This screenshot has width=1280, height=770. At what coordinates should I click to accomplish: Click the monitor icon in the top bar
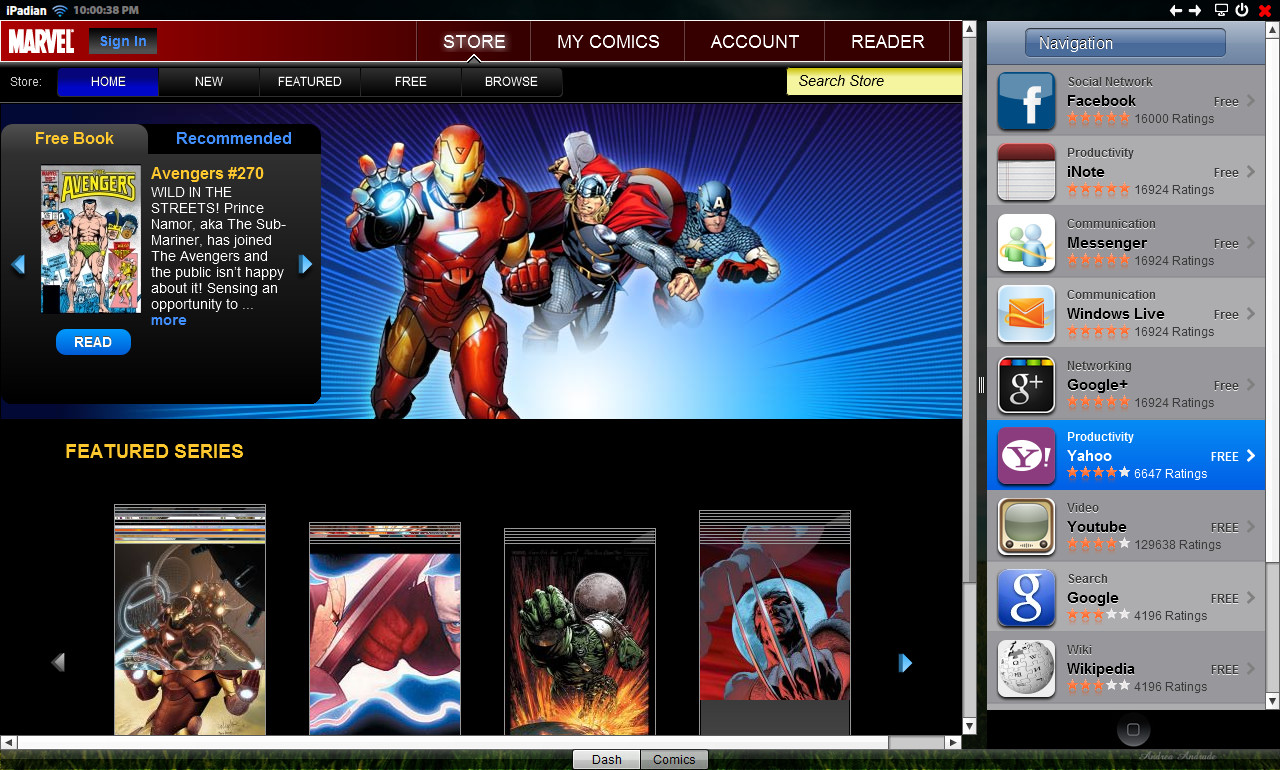(1221, 10)
